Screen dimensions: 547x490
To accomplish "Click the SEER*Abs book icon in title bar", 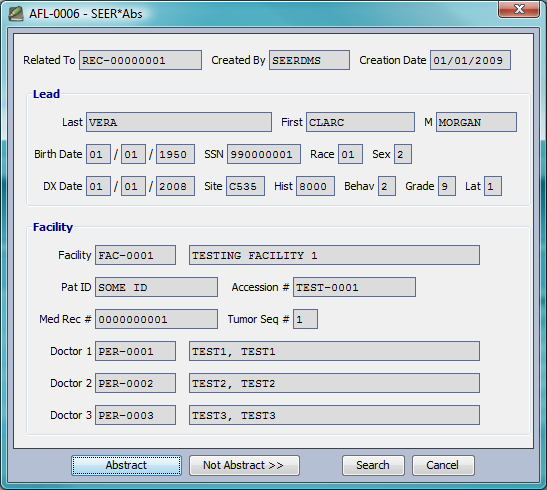I will coord(16,14).
